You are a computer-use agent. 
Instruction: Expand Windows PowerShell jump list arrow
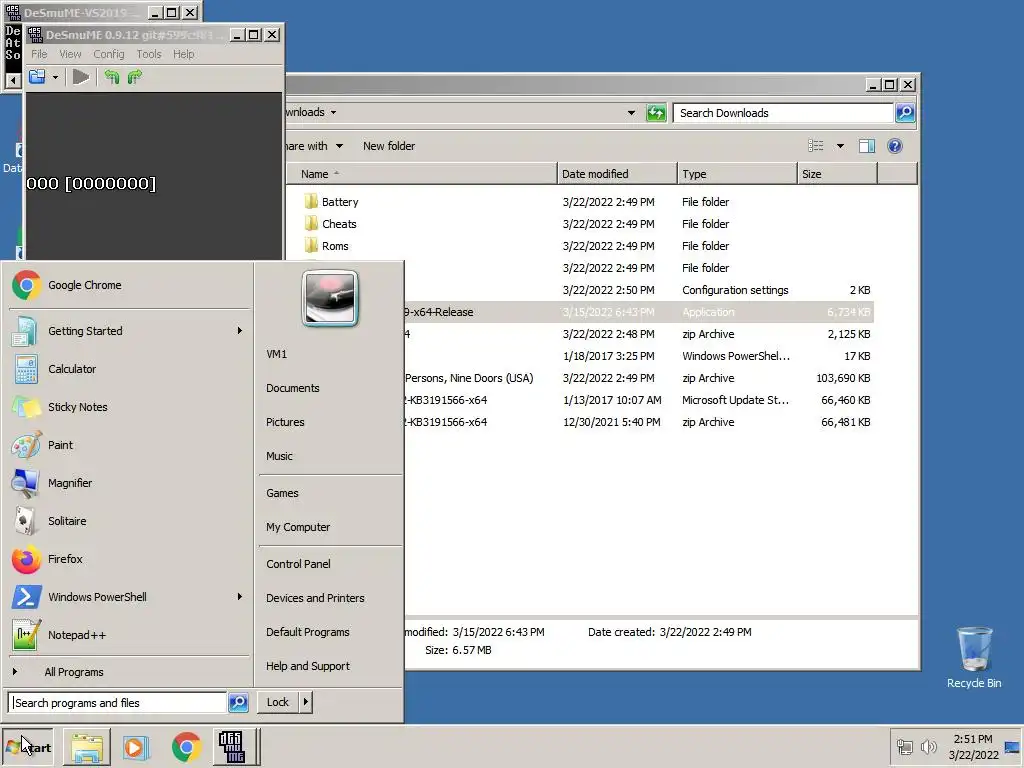[x=240, y=597]
